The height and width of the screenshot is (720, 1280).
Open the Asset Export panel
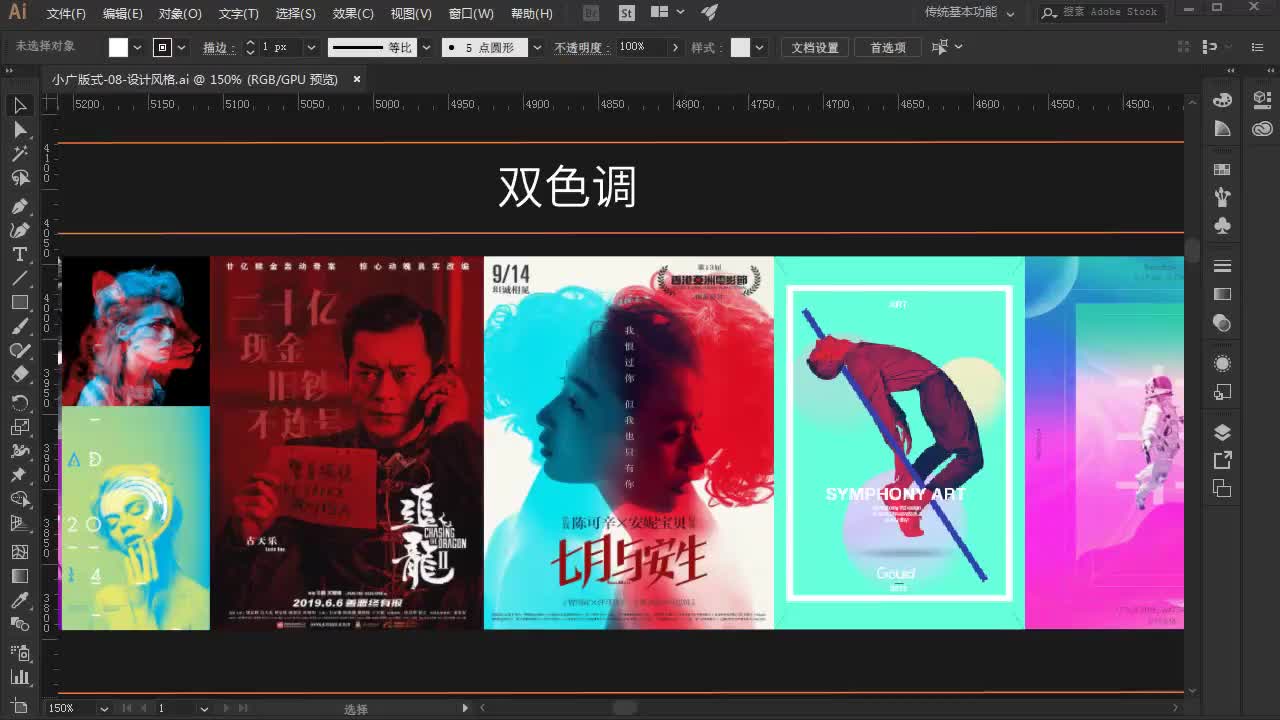pyautogui.click(x=1222, y=460)
